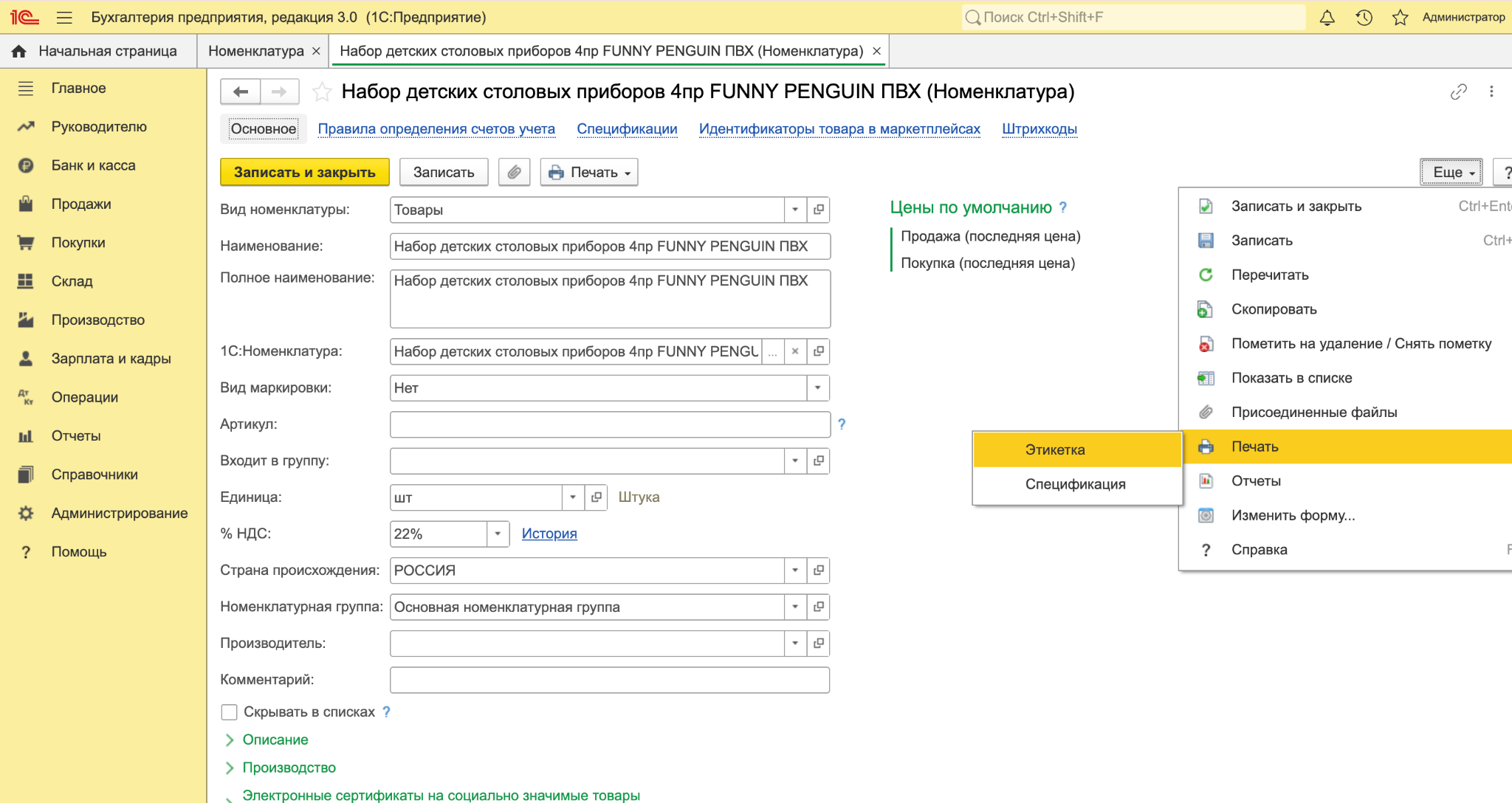Open Вид номенклатуры dropdown

(794, 210)
